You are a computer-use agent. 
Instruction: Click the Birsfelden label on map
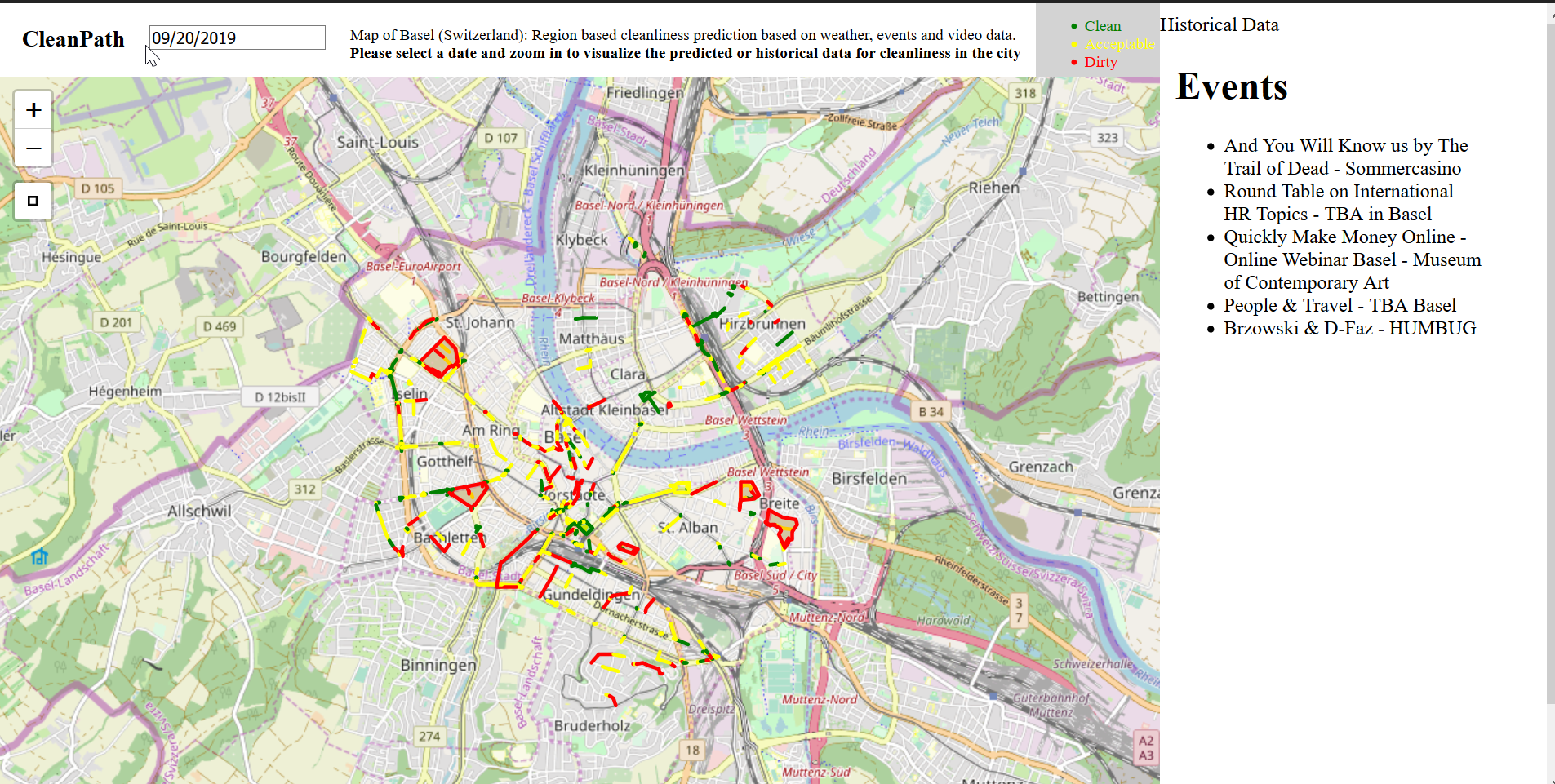[x=869, y=479]
